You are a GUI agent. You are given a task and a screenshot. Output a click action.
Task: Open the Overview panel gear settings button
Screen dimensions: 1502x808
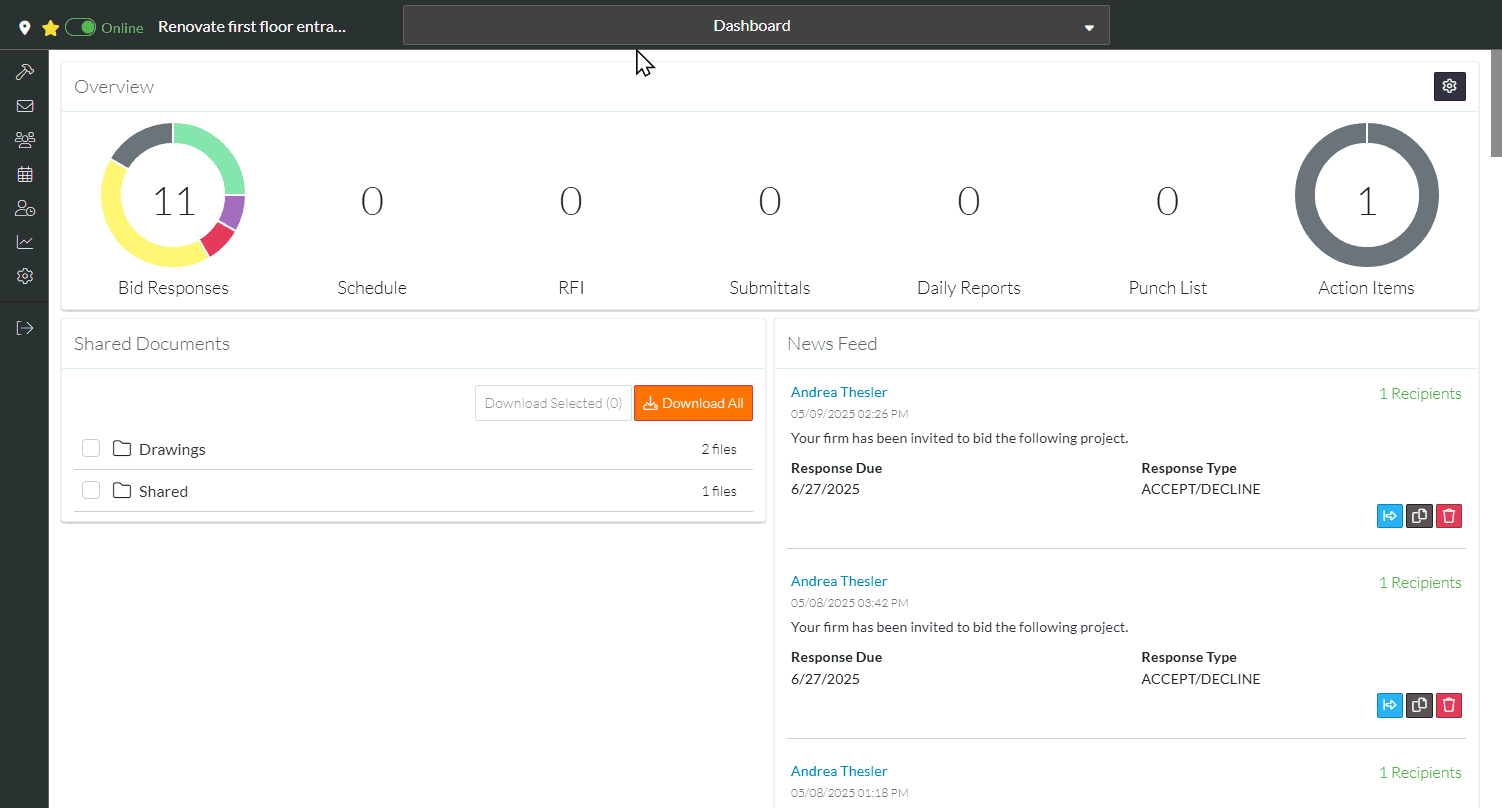[1449, 86]
